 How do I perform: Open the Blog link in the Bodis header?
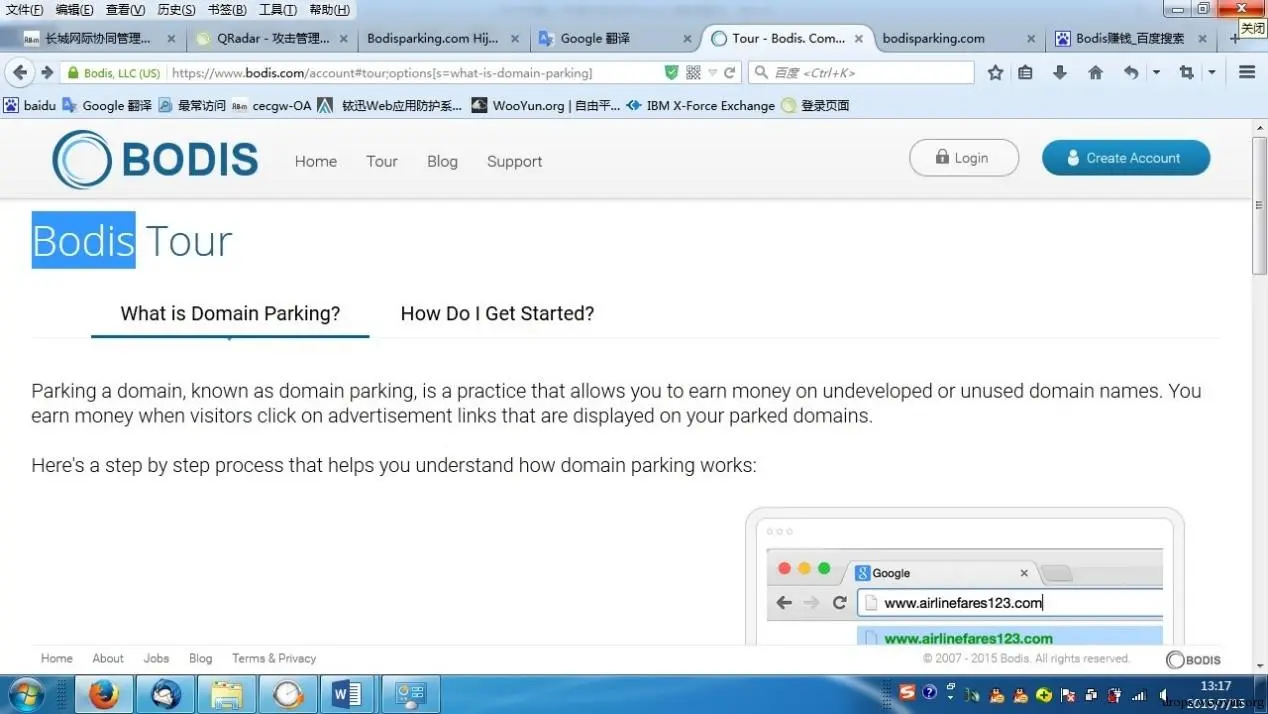442,161
